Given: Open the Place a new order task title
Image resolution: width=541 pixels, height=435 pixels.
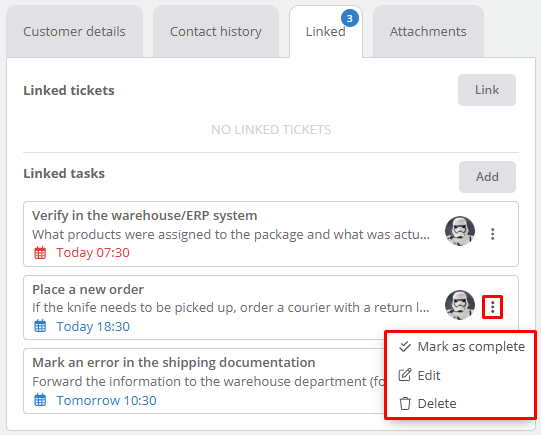Looking at the screenshot, I should [88, 289].
